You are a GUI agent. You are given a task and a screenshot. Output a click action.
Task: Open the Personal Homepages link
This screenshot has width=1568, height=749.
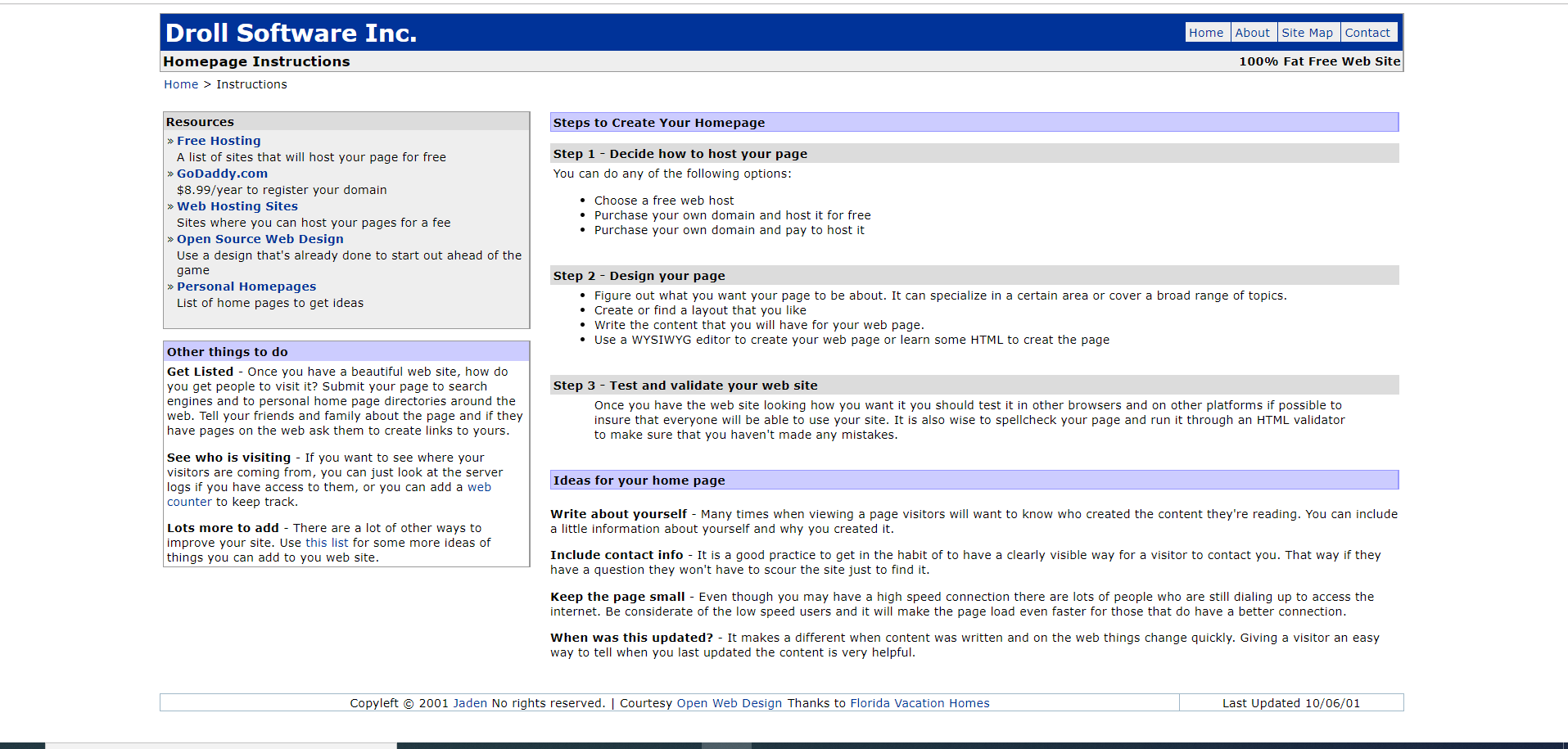[246, 287]
